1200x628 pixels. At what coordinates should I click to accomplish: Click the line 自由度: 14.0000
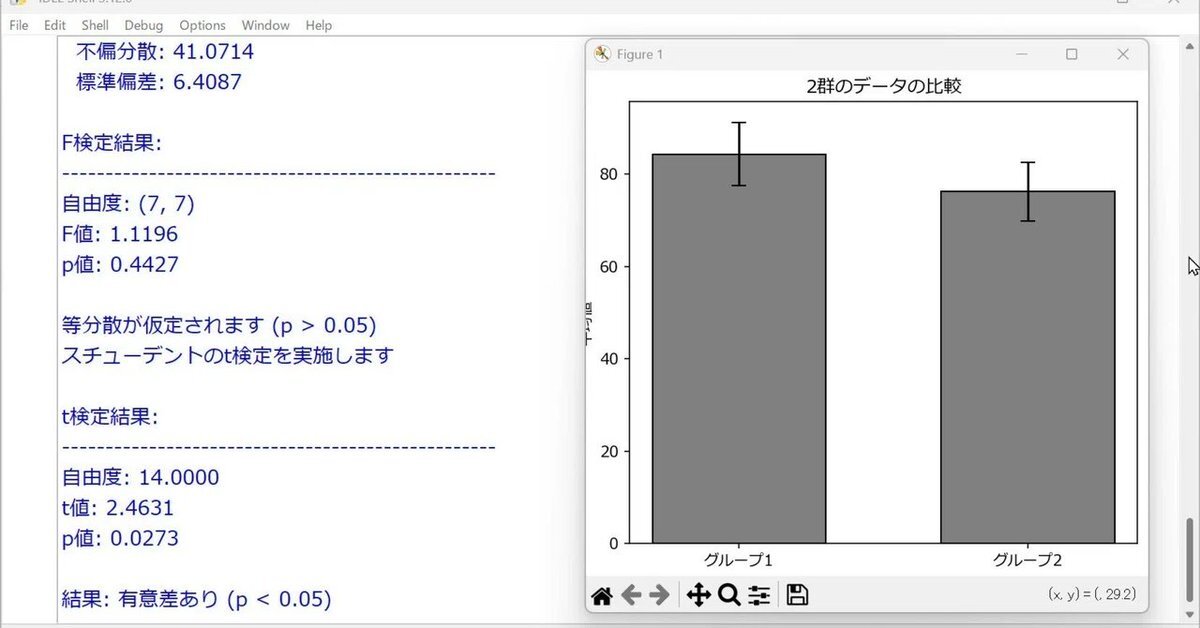[140, 478]
